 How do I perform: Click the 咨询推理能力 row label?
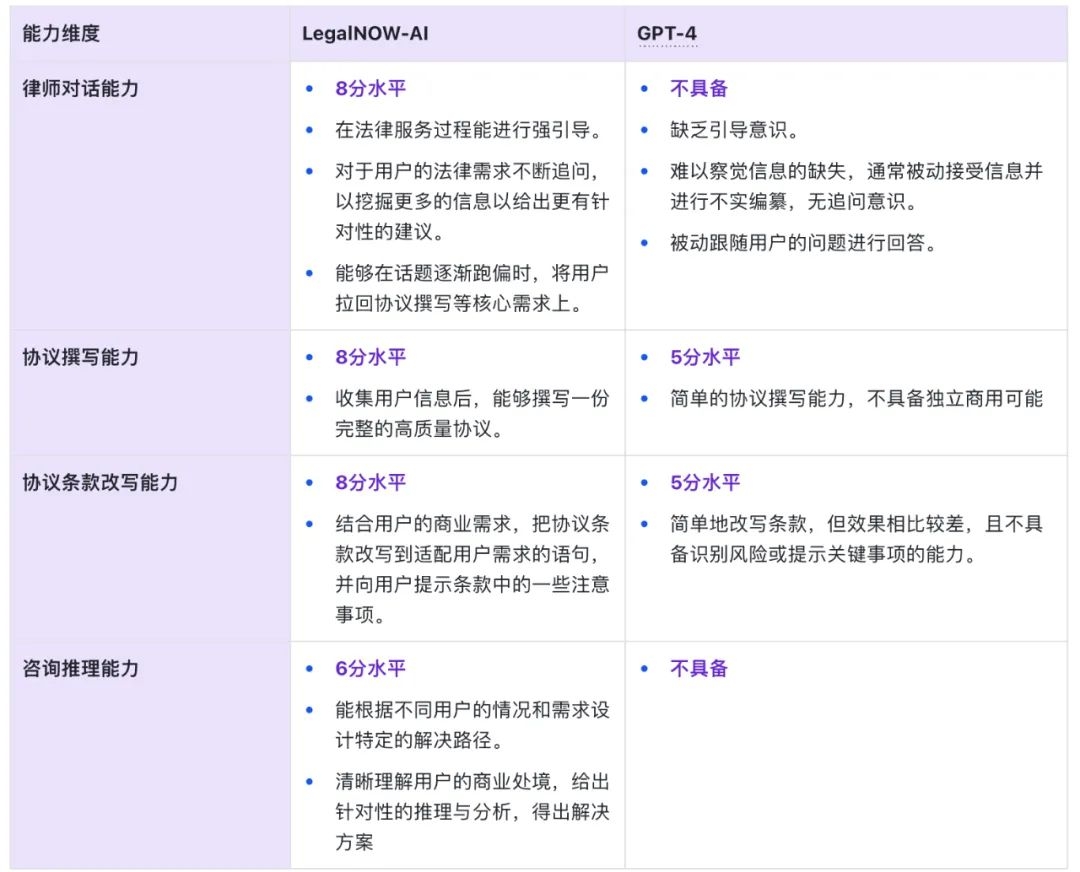coord(81,668)
